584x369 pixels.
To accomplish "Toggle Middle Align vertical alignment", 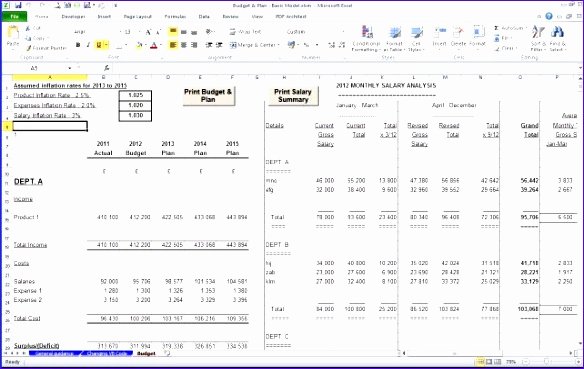I will point(184,32).
